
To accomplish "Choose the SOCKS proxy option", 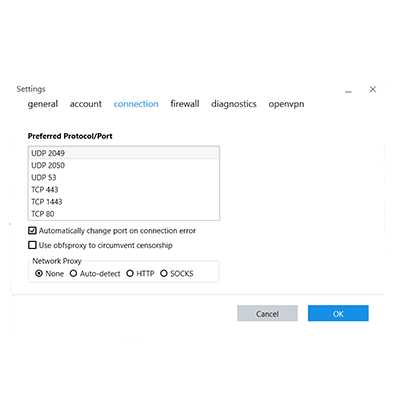I will pos(164,274).
